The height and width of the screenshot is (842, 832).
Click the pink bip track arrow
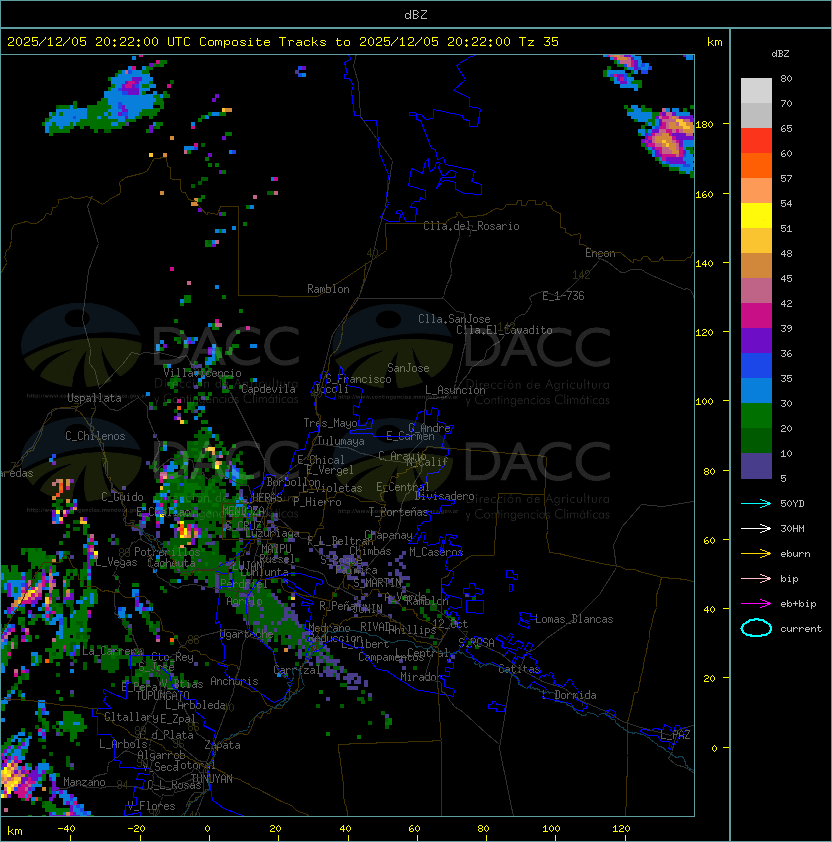tap(756, 578)
